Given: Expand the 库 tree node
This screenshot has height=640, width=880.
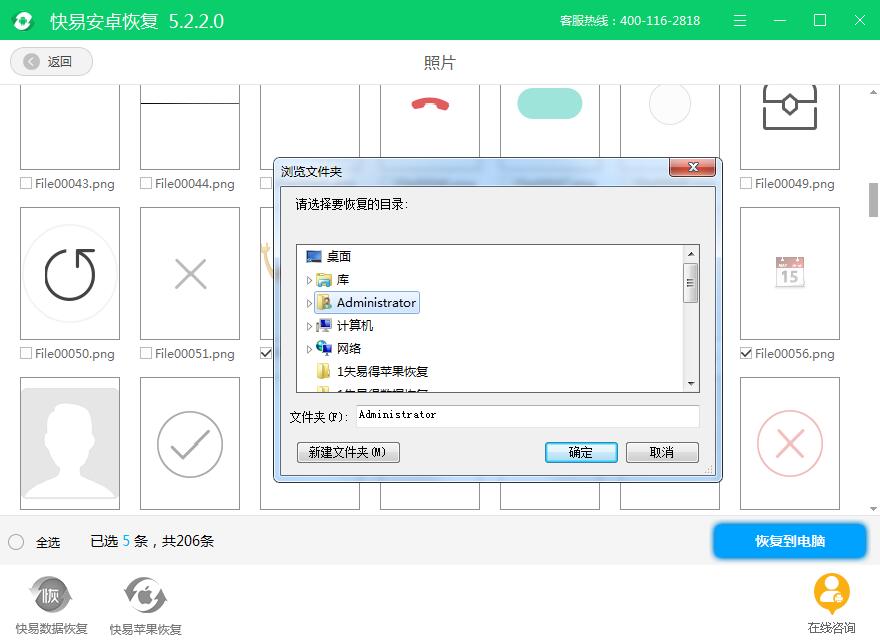Looking at the screenshot, I should (309, 280).
